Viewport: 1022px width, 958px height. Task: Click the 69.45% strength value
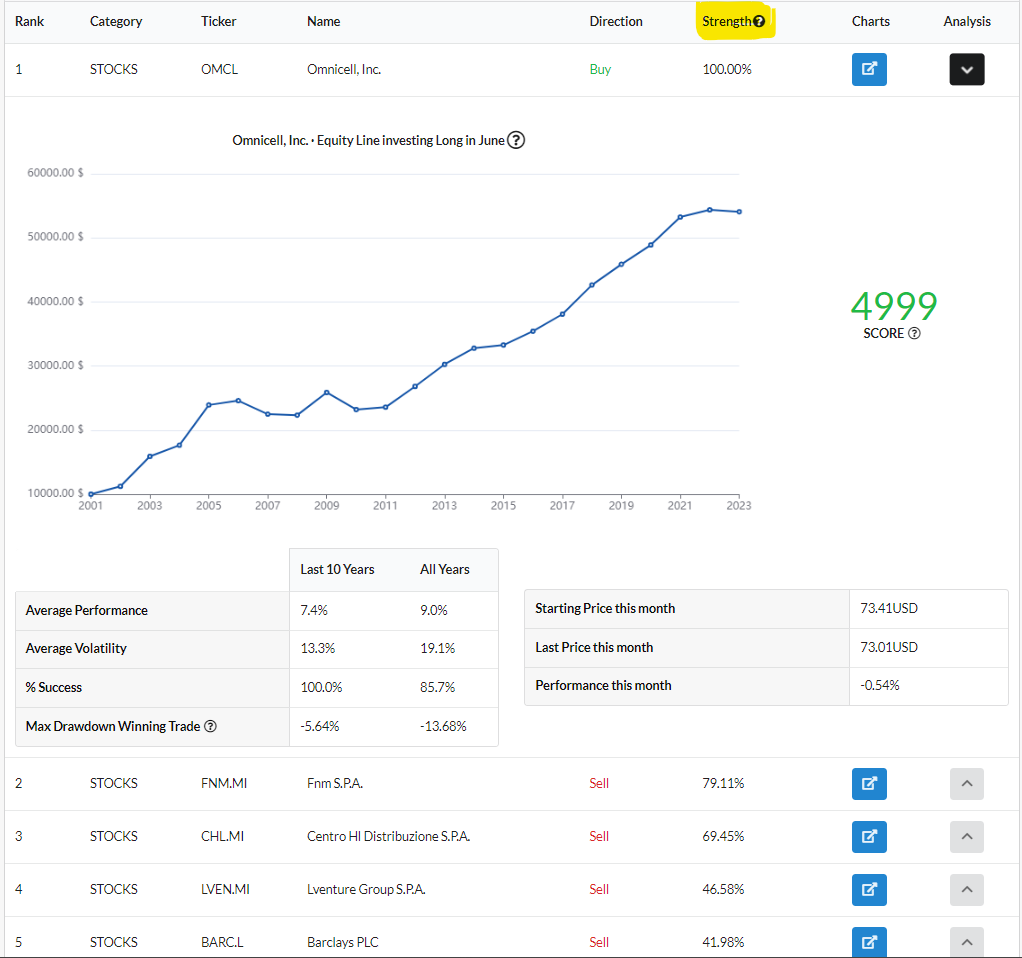(723, 836)
